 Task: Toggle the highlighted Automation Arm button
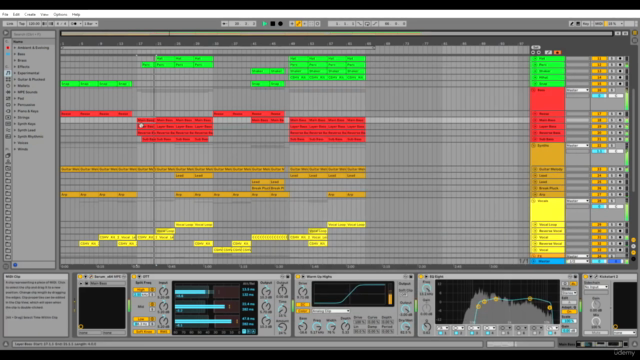[298, 24]
